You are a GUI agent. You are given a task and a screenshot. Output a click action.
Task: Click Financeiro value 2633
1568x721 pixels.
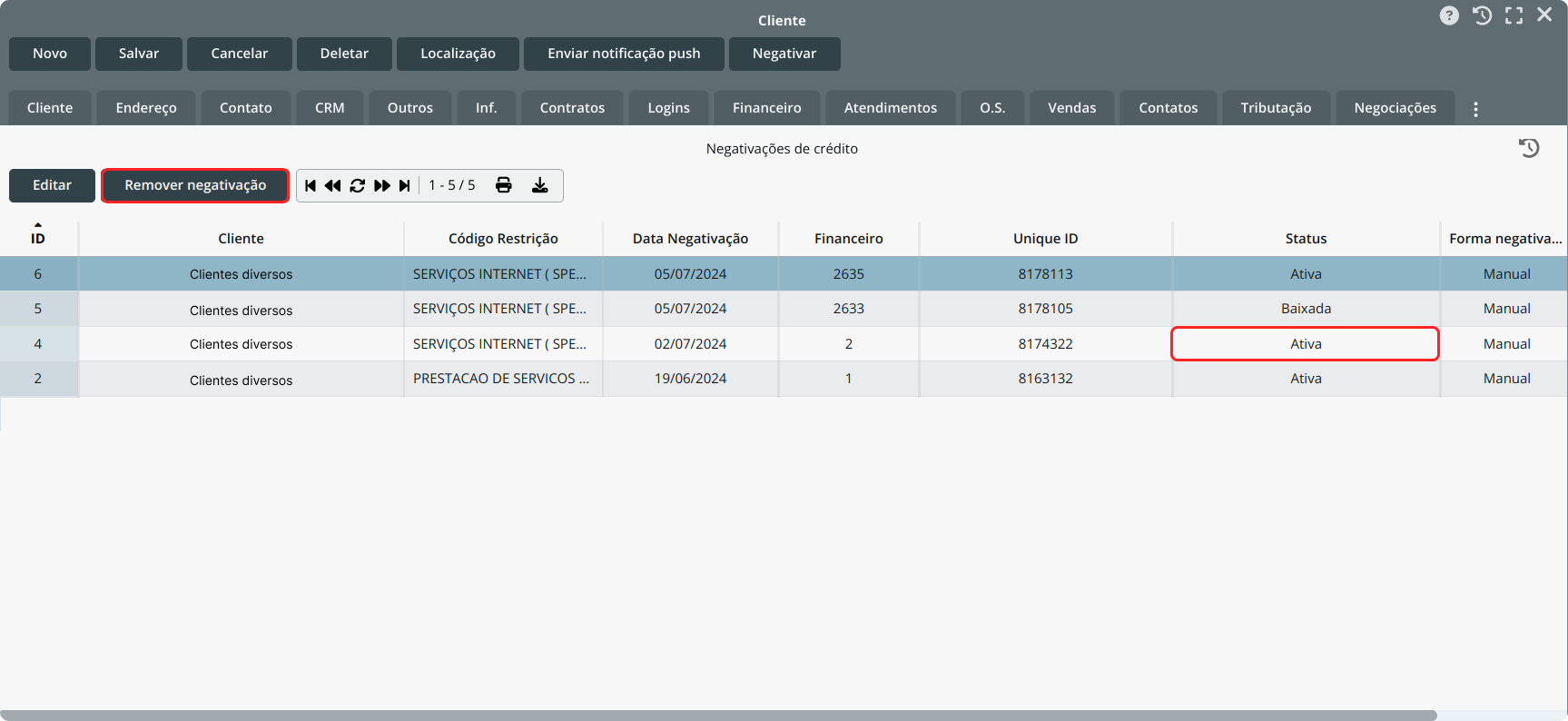click(x=849, y=309)
